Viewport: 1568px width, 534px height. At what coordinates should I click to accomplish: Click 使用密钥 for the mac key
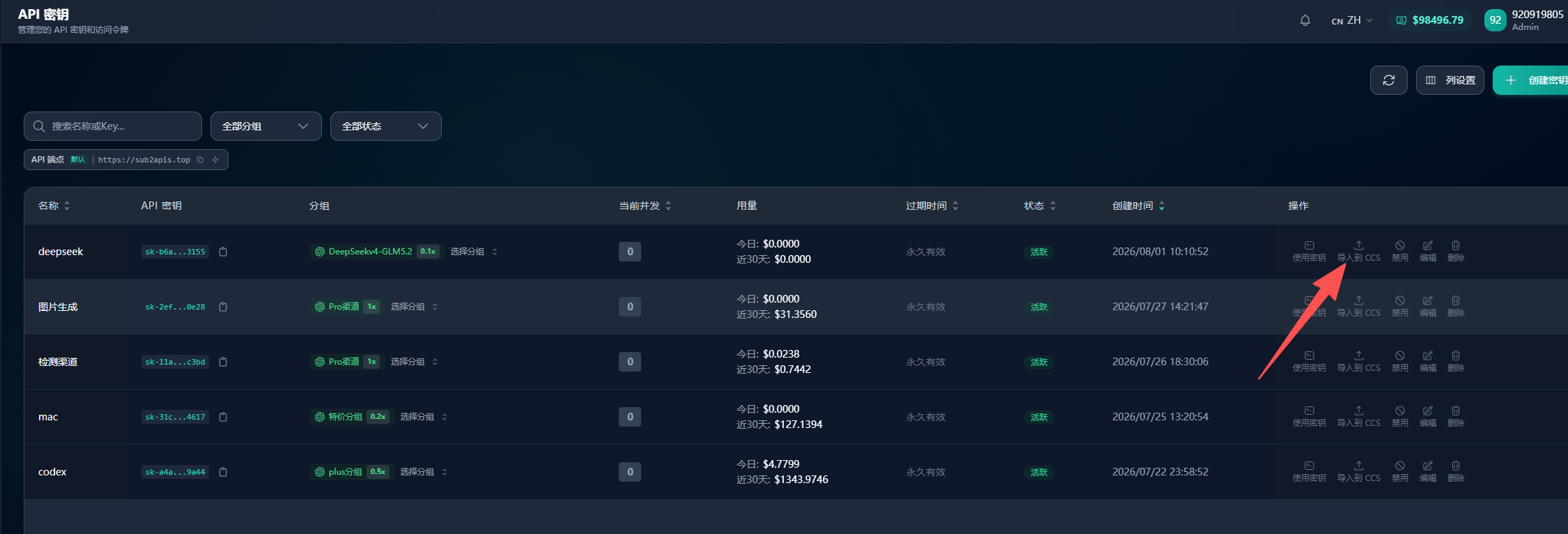(1309, 417)
